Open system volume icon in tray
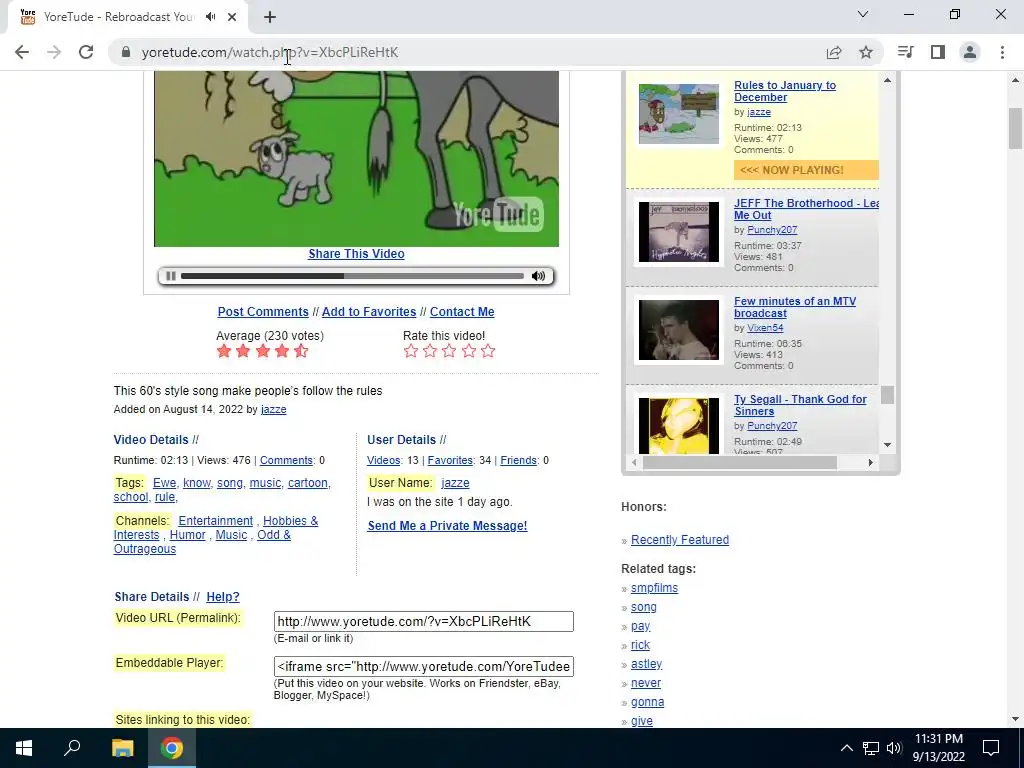Image resolution: width=1024 pixels, height=768 pixels. click(x=894, y=748)
